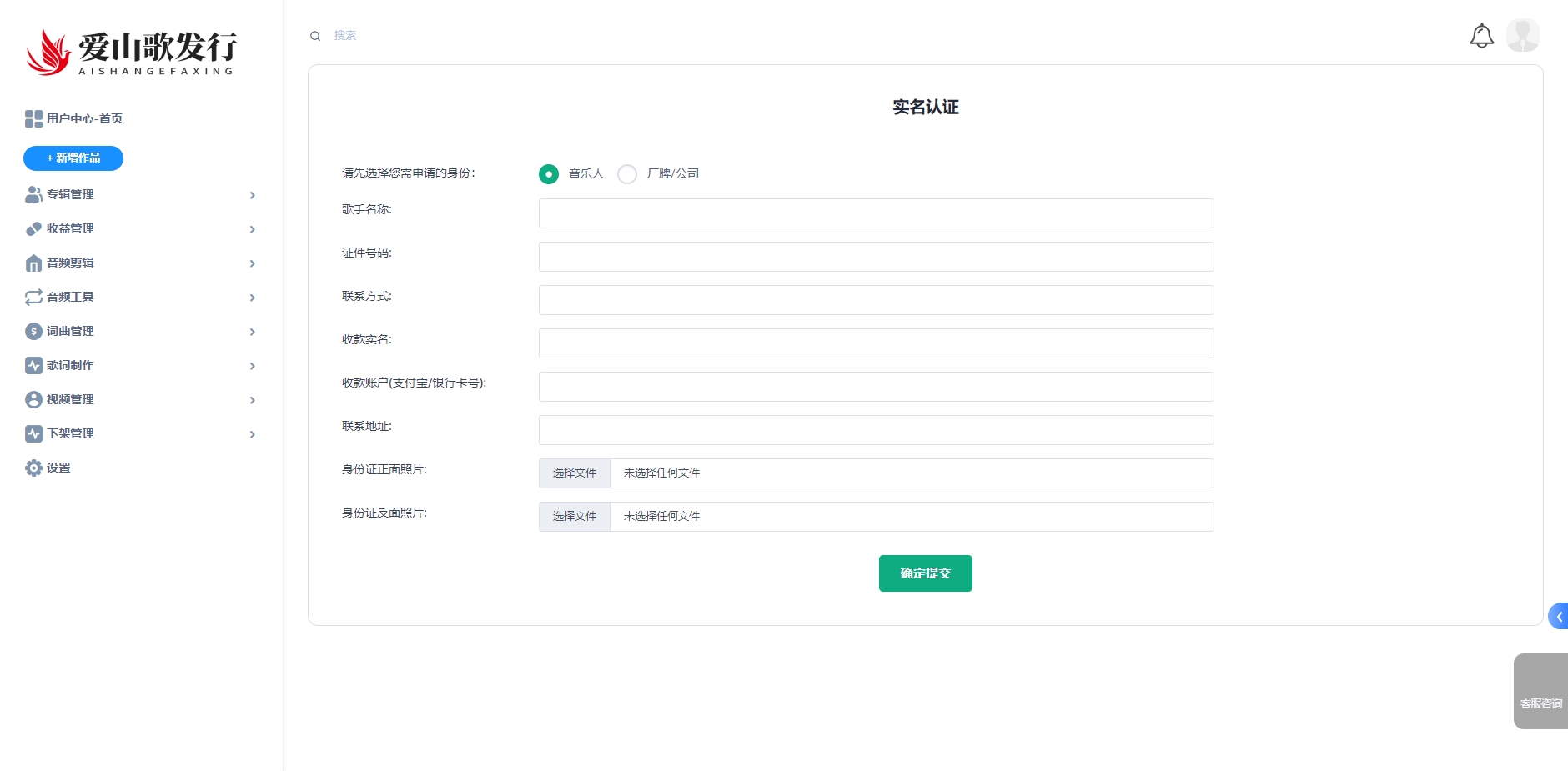Choose file for 身份证正面照片
The image size is (1568, 771).
[x=575, y=473]
